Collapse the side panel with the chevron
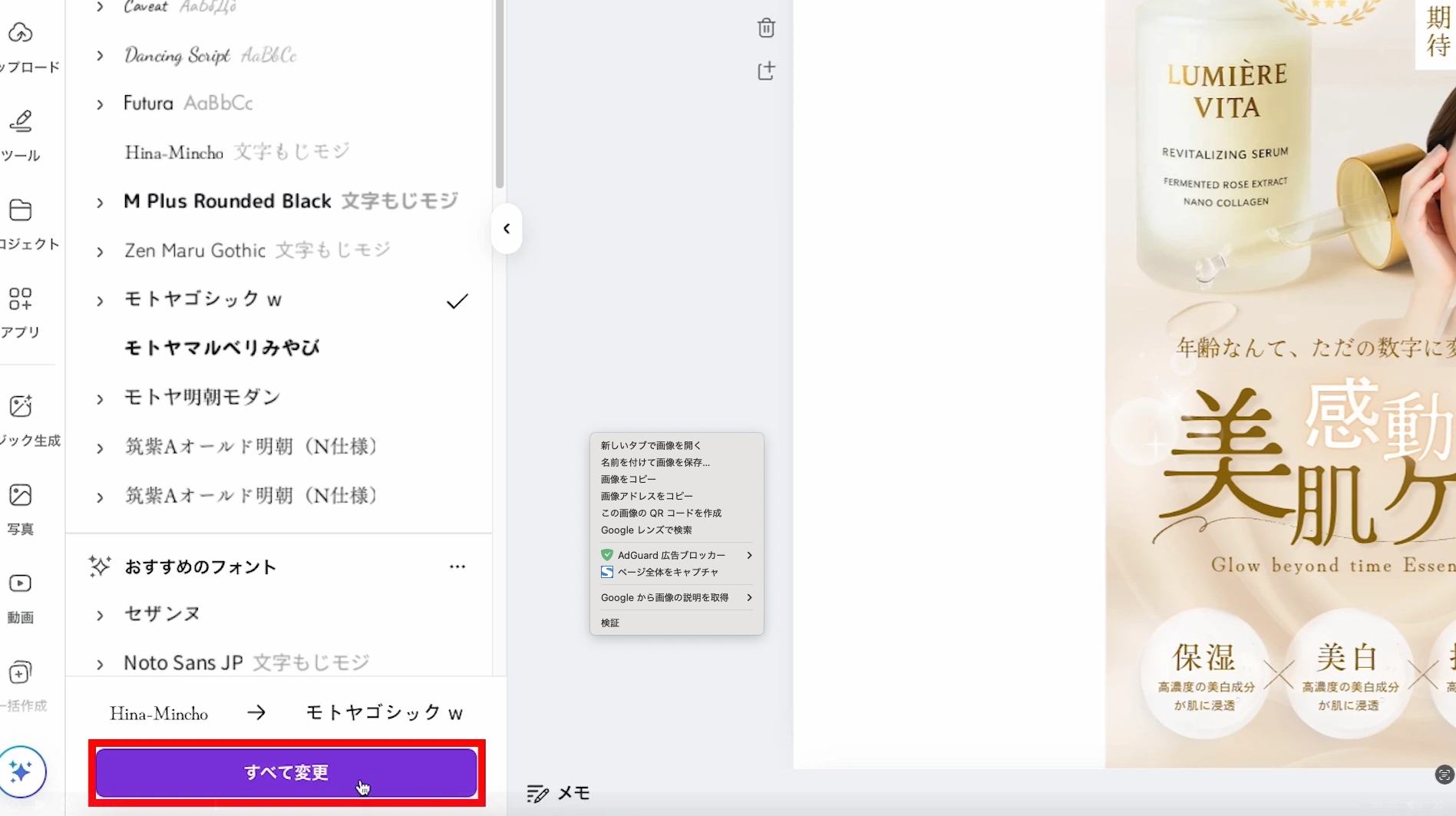The width and height of the screenshot is (1456, 816). [x=506, y=228]
